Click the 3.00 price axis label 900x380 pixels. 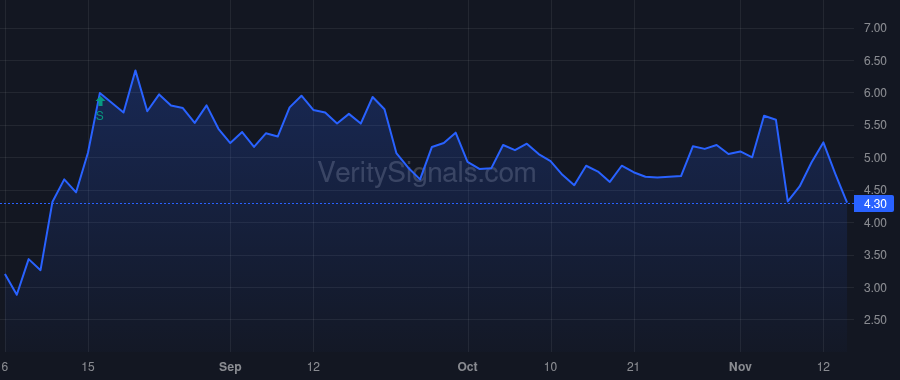tap(875, 288)
